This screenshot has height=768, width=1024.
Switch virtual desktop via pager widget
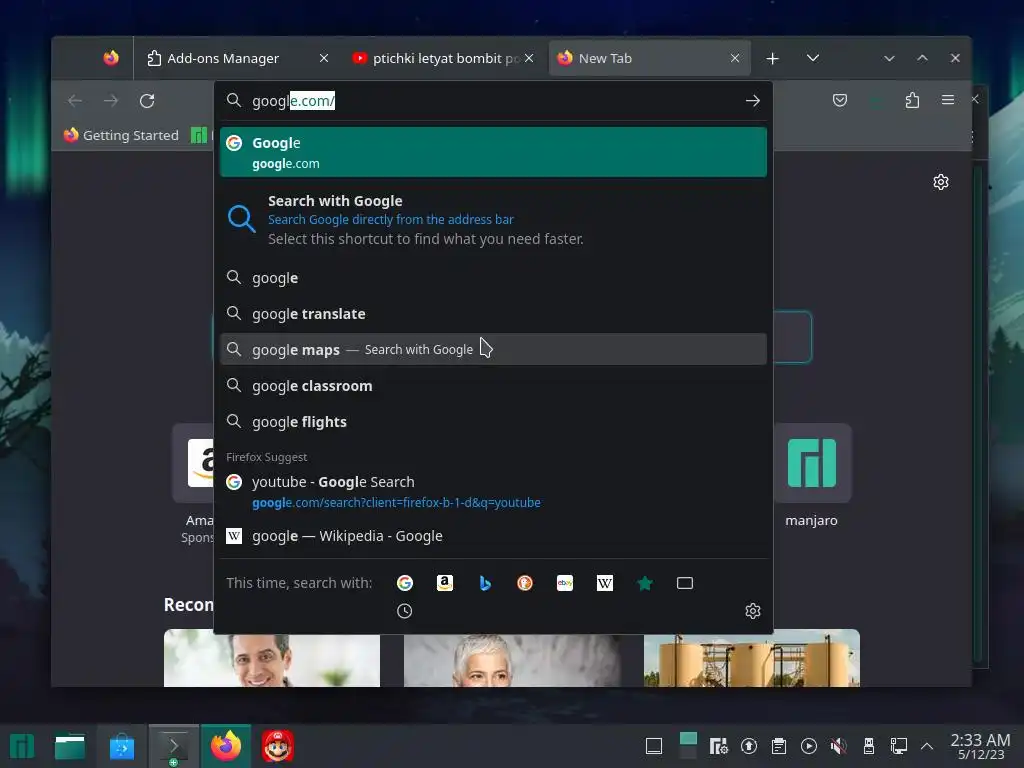(688, 746)
